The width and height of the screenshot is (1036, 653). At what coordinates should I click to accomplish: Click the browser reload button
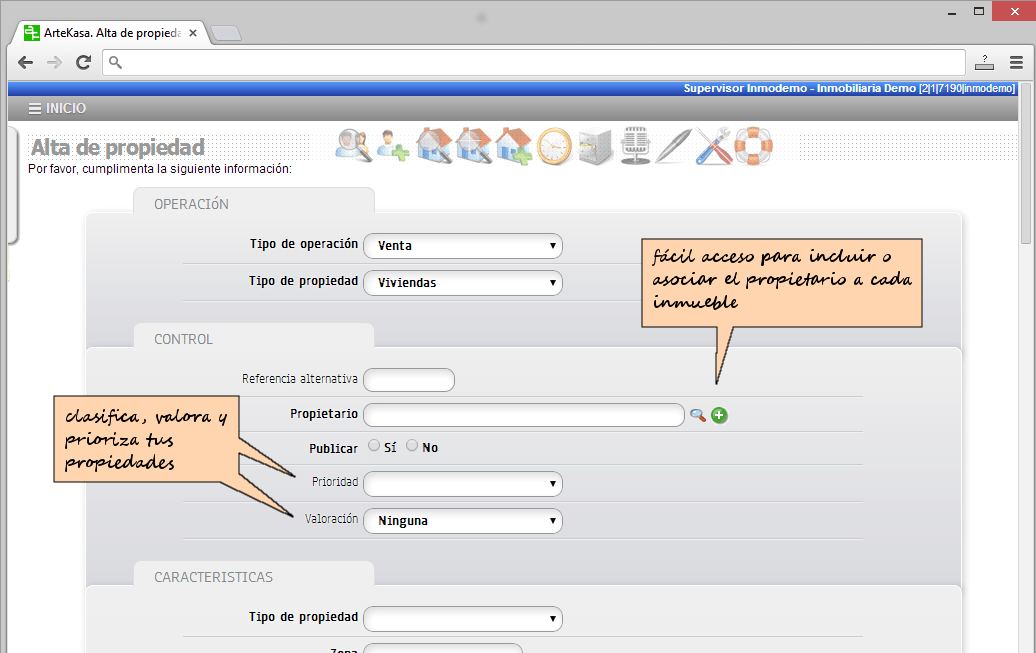[84, 62]
